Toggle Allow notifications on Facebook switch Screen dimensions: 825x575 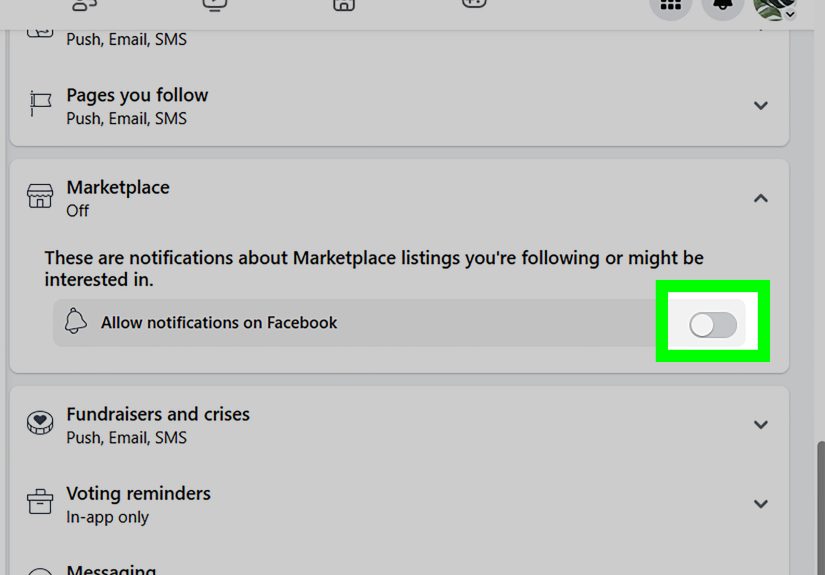713,325
